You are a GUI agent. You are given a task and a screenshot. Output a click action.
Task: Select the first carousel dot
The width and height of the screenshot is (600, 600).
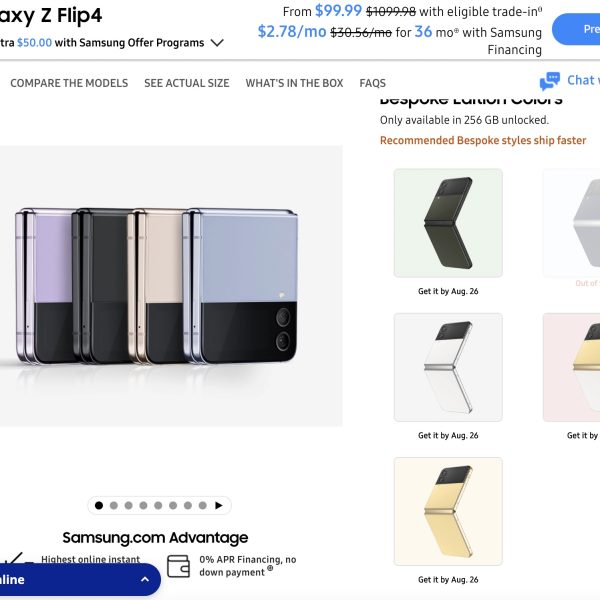tap(97, 505)
